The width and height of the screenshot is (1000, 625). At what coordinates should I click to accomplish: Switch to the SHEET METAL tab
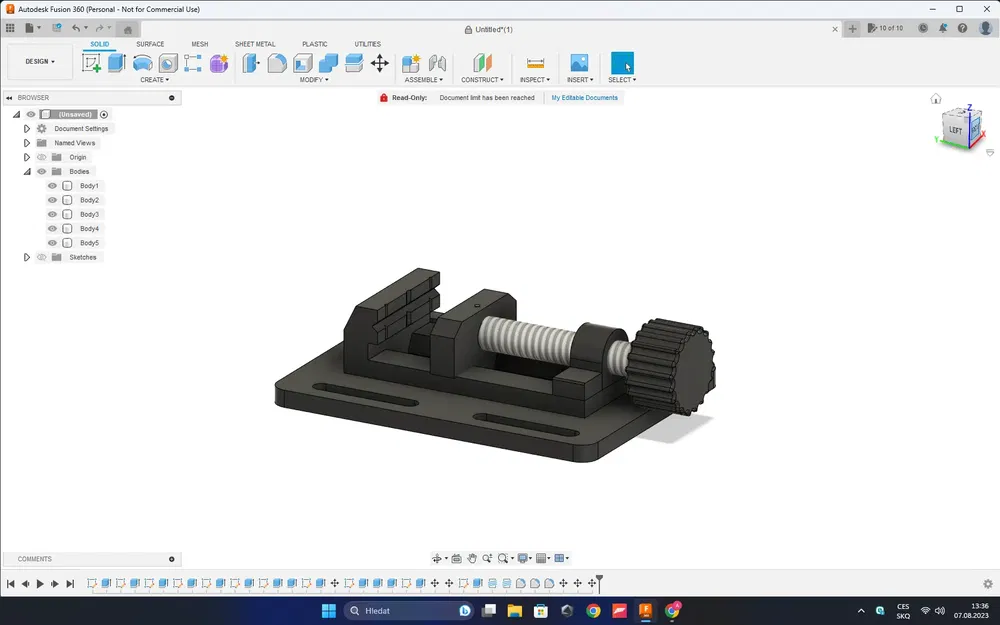click(x=255, y=44)
